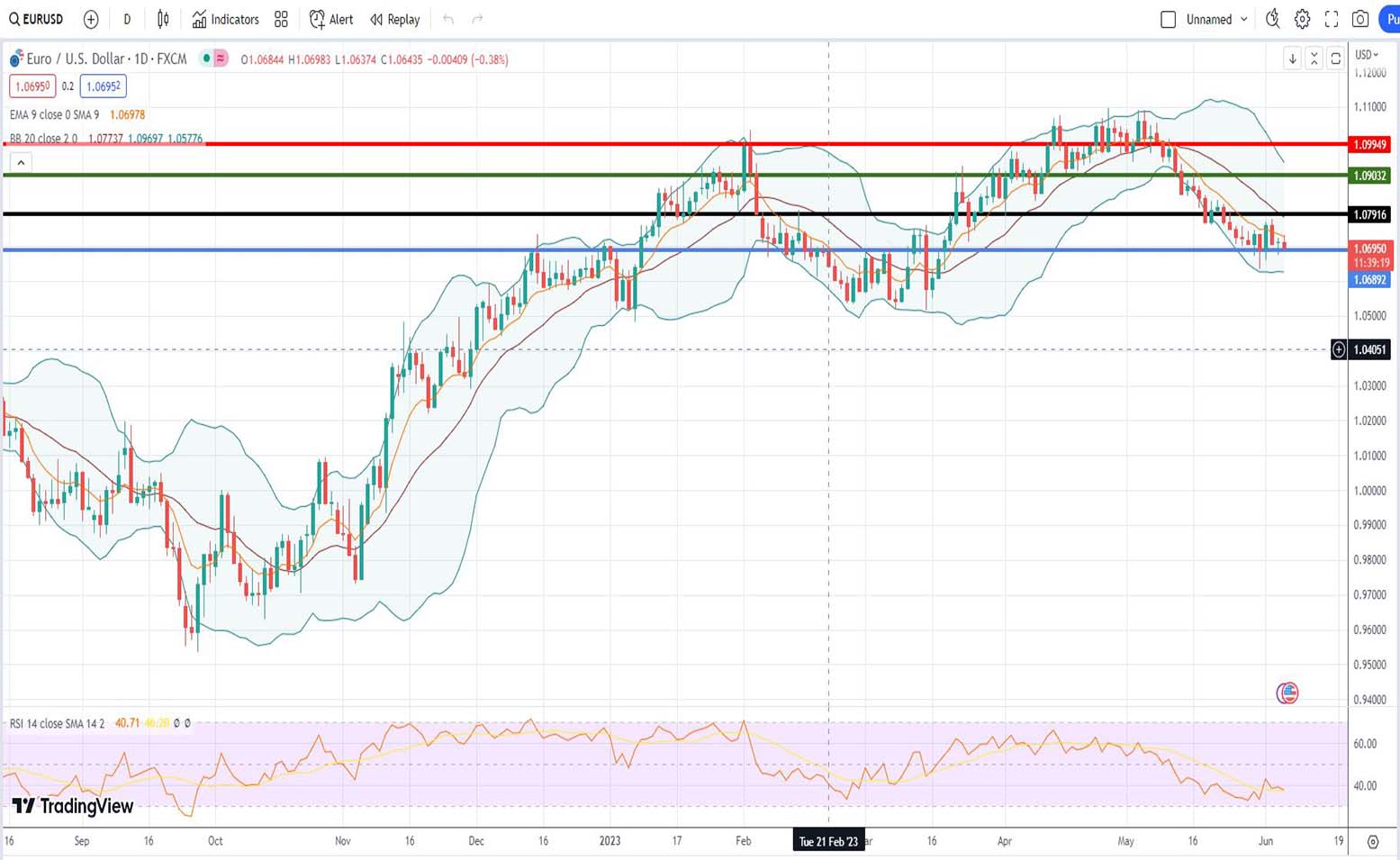Open the Indicators menu
This screenshot has height=860, width=1400.
coord(225,19)
